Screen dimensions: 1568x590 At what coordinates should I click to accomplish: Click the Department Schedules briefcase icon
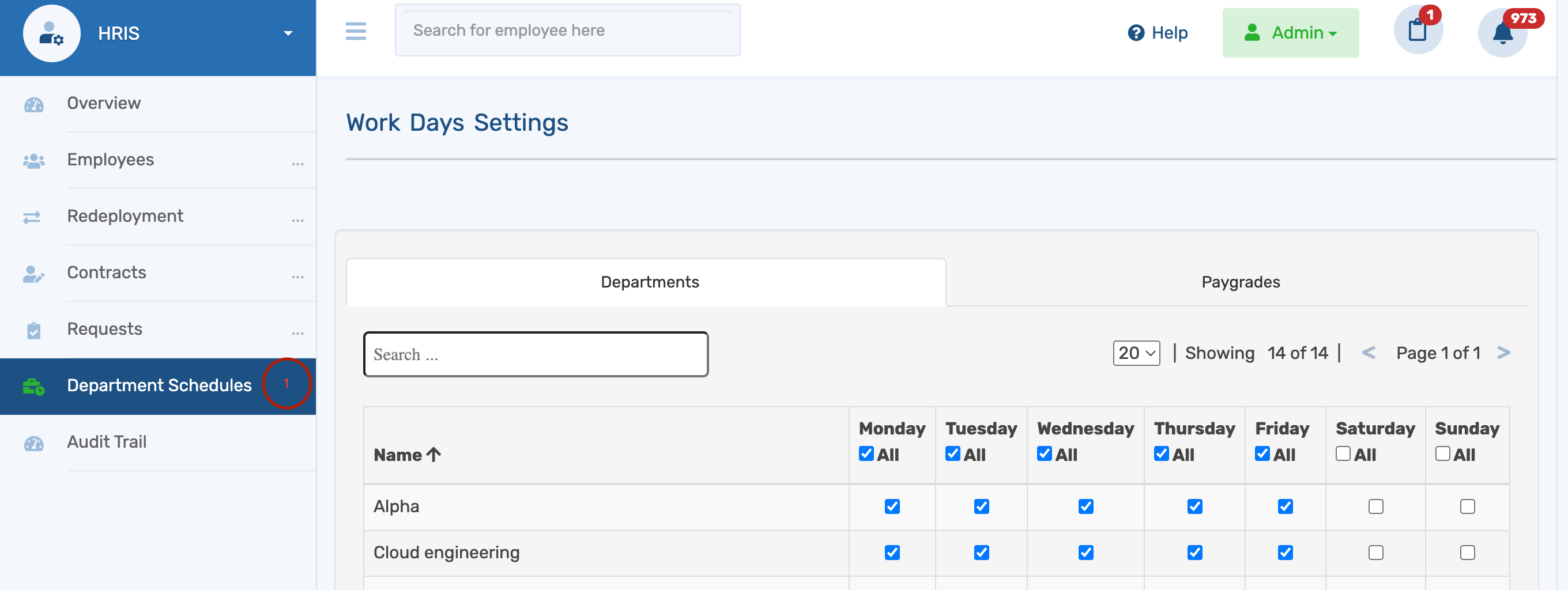click(x=33, y=387)
